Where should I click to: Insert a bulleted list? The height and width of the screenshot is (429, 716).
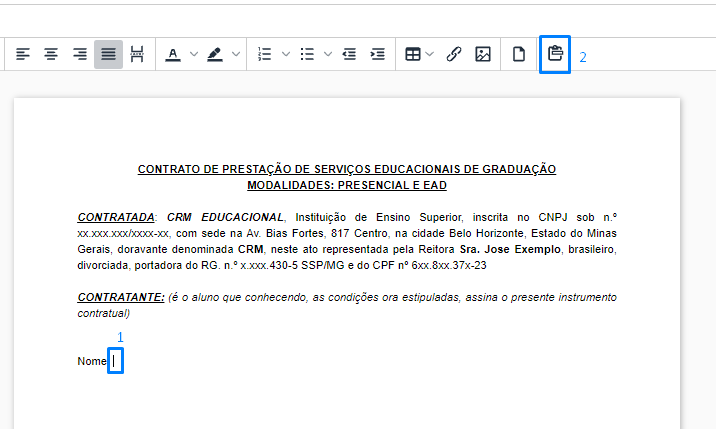click(307, 54)
